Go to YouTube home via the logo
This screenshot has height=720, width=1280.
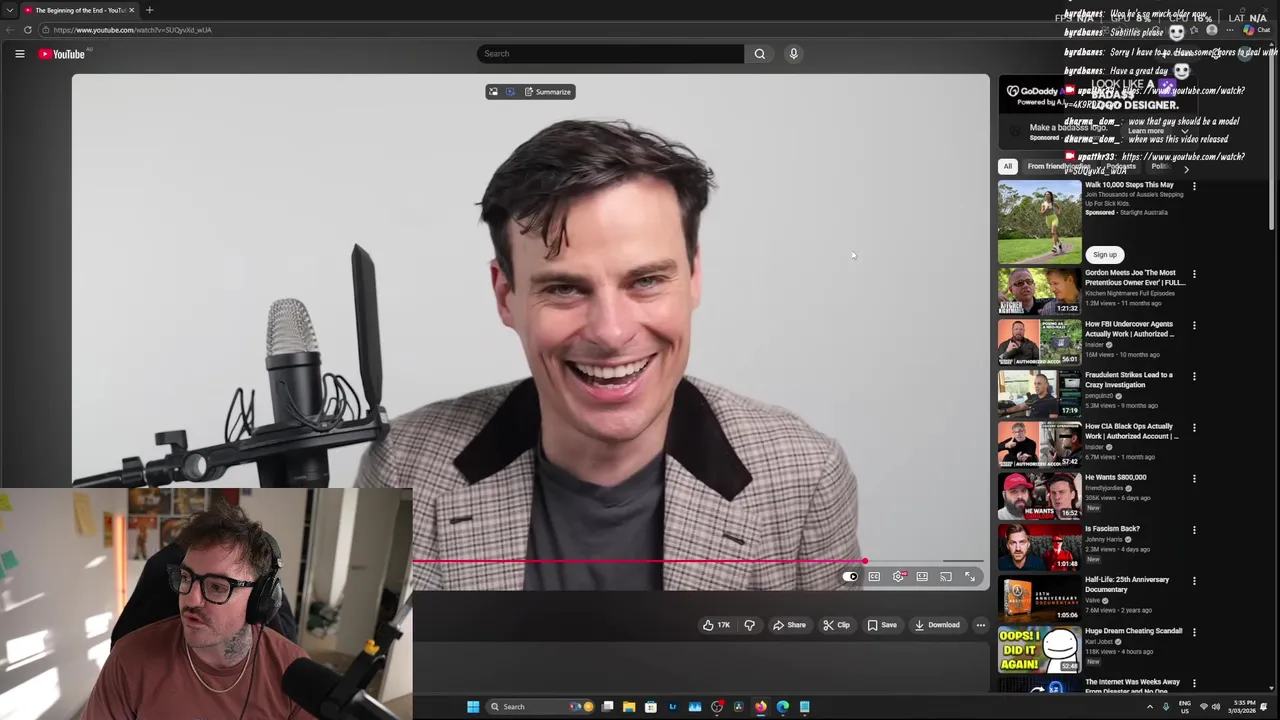pyautogui.click(x=62, y=54)
